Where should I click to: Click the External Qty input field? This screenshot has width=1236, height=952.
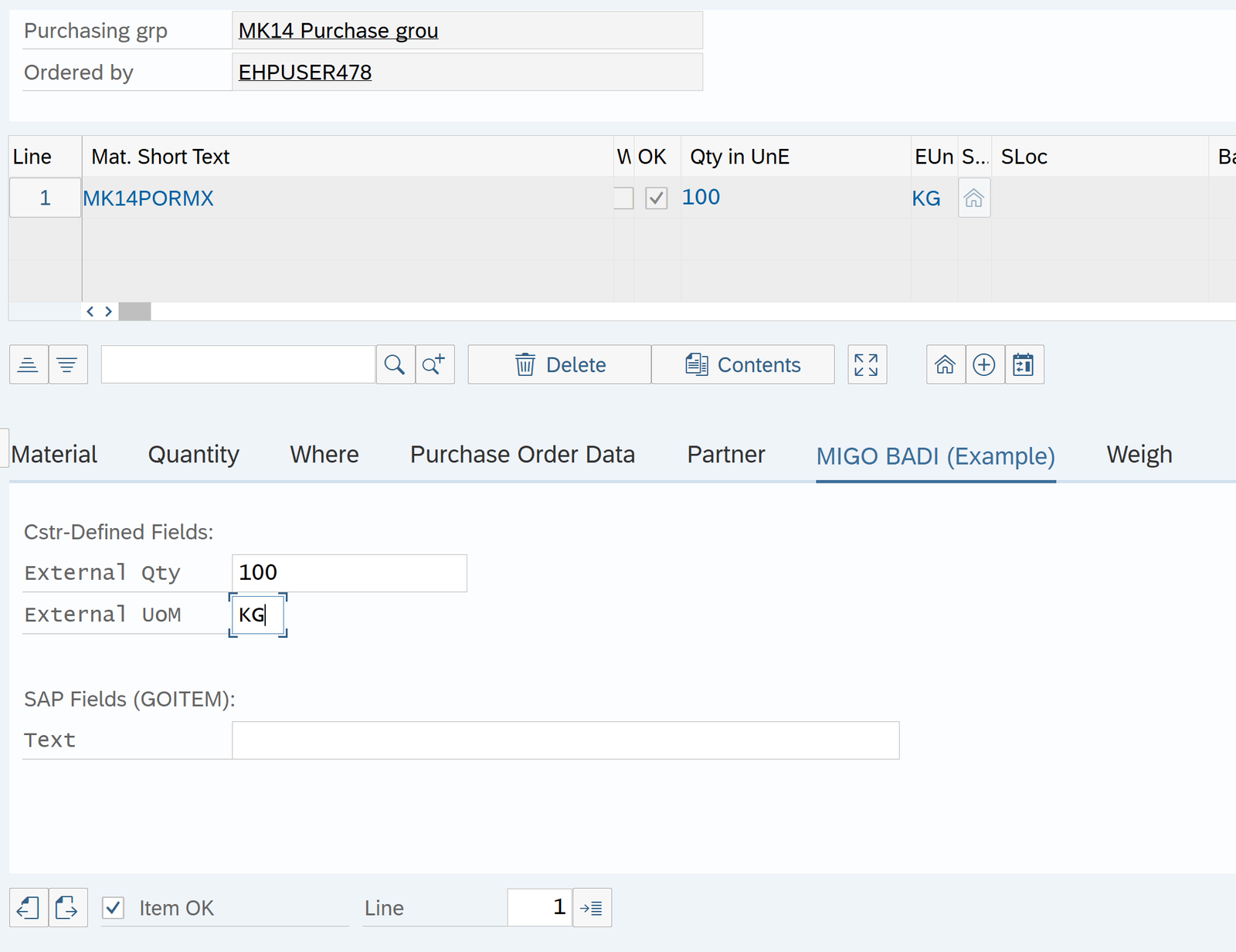[349, 573]
